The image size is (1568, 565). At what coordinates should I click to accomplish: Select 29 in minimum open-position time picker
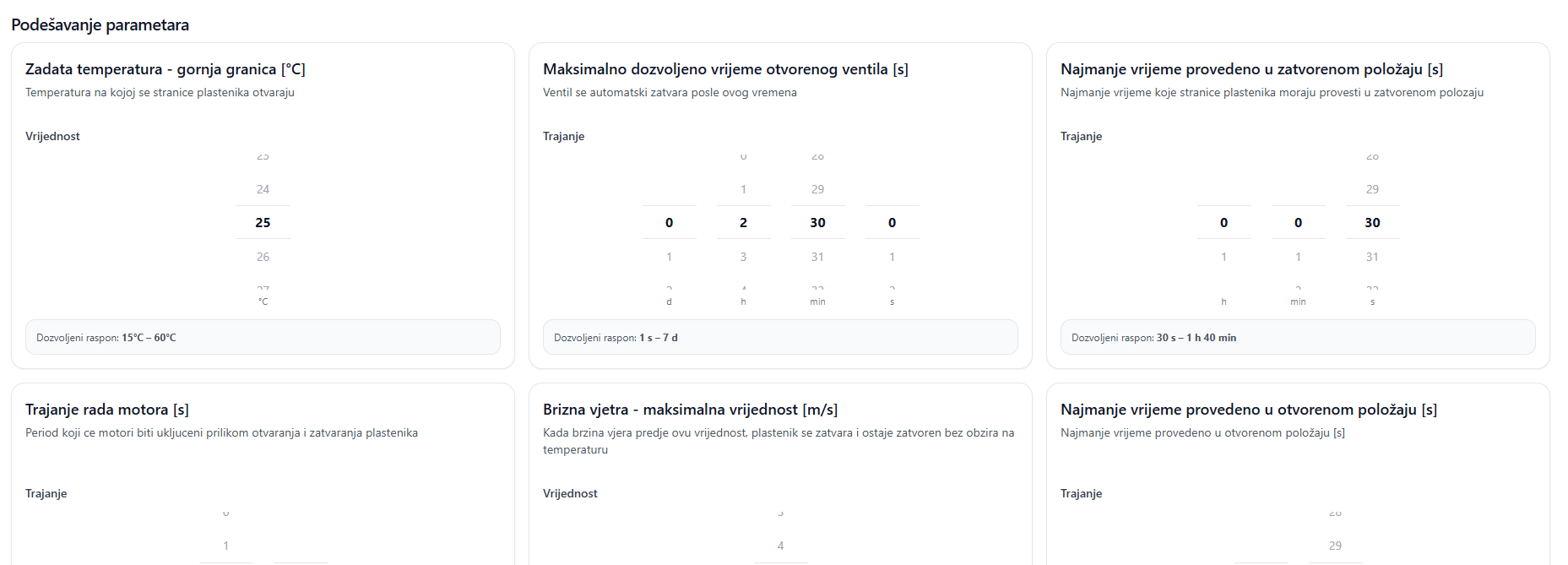click(x=1335, y=546)
